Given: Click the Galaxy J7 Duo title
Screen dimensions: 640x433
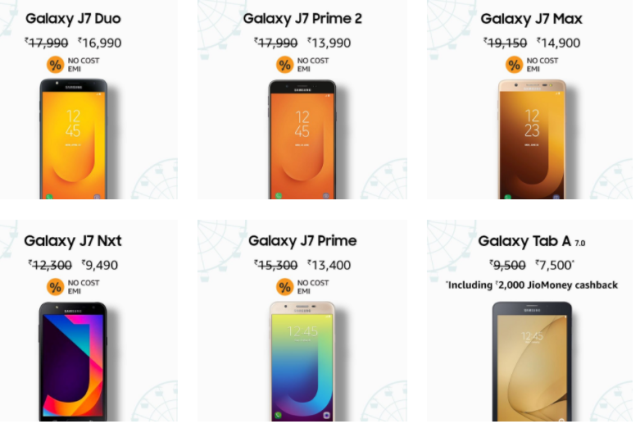Looking at the screenshot, I should click(73, 19).
